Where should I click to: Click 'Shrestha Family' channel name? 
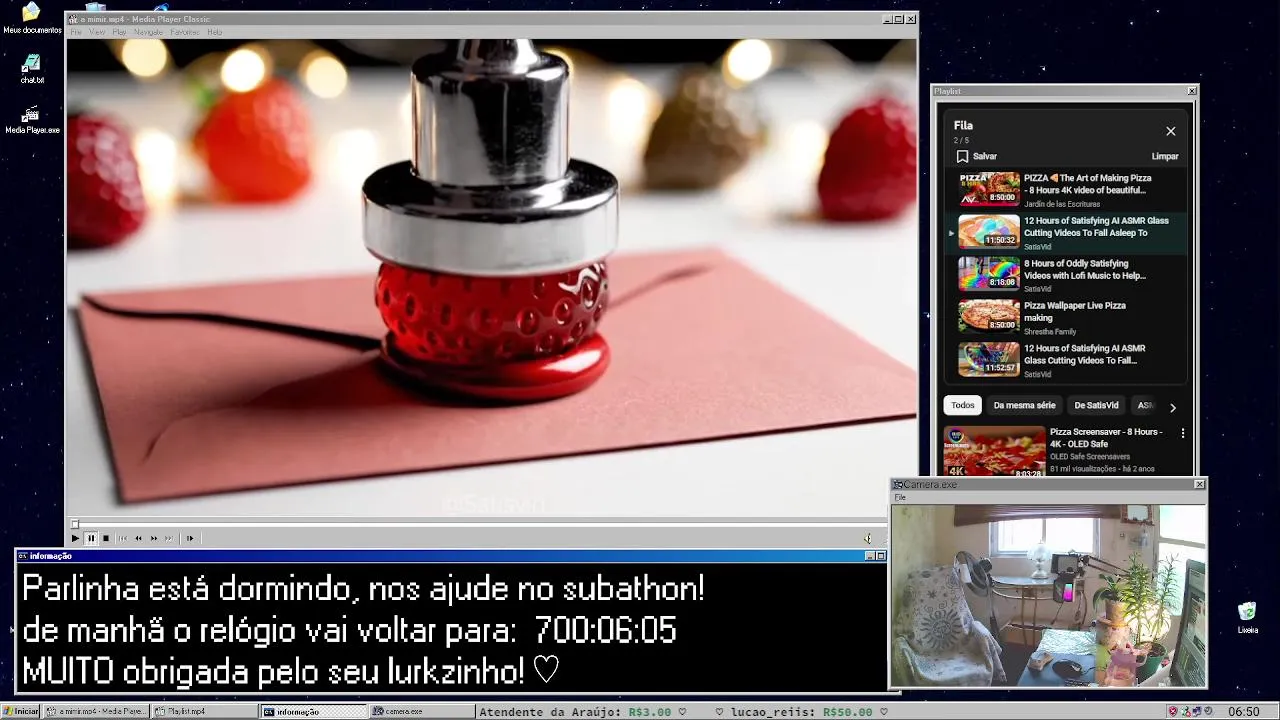coord(1050,331)
